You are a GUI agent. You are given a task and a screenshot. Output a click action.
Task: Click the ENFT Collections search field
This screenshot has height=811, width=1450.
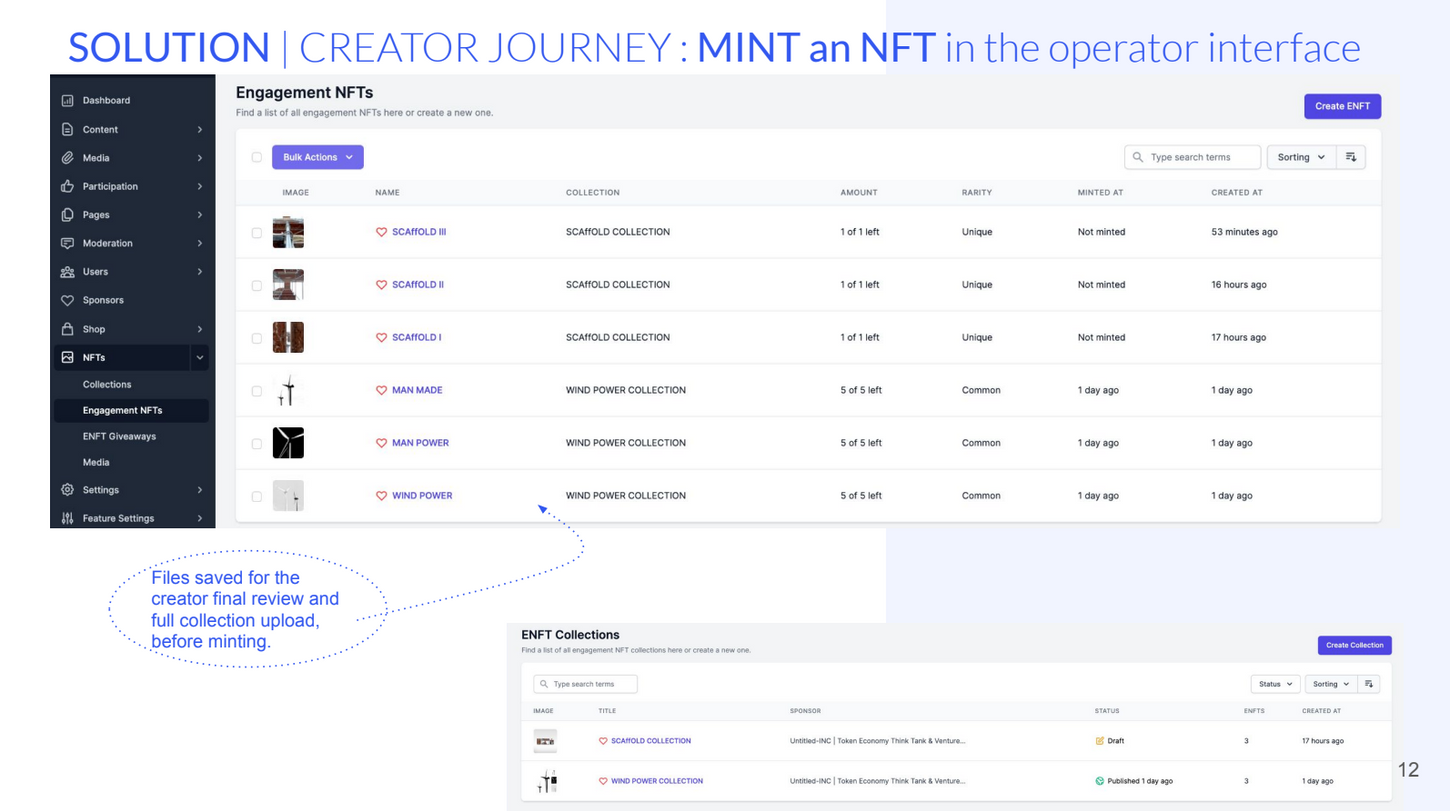click(585, 684)
